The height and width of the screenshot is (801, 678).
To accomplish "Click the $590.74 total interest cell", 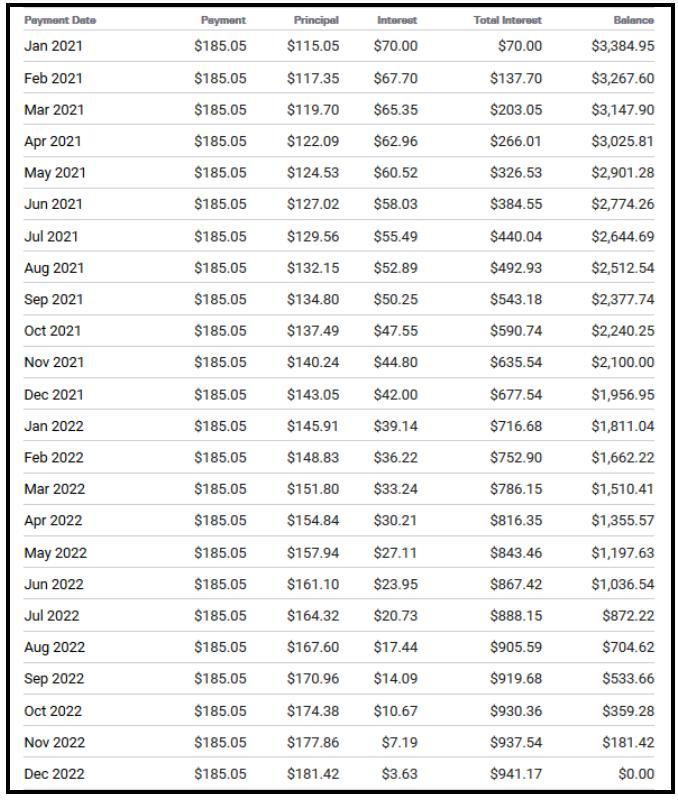I will click(516, 330).
